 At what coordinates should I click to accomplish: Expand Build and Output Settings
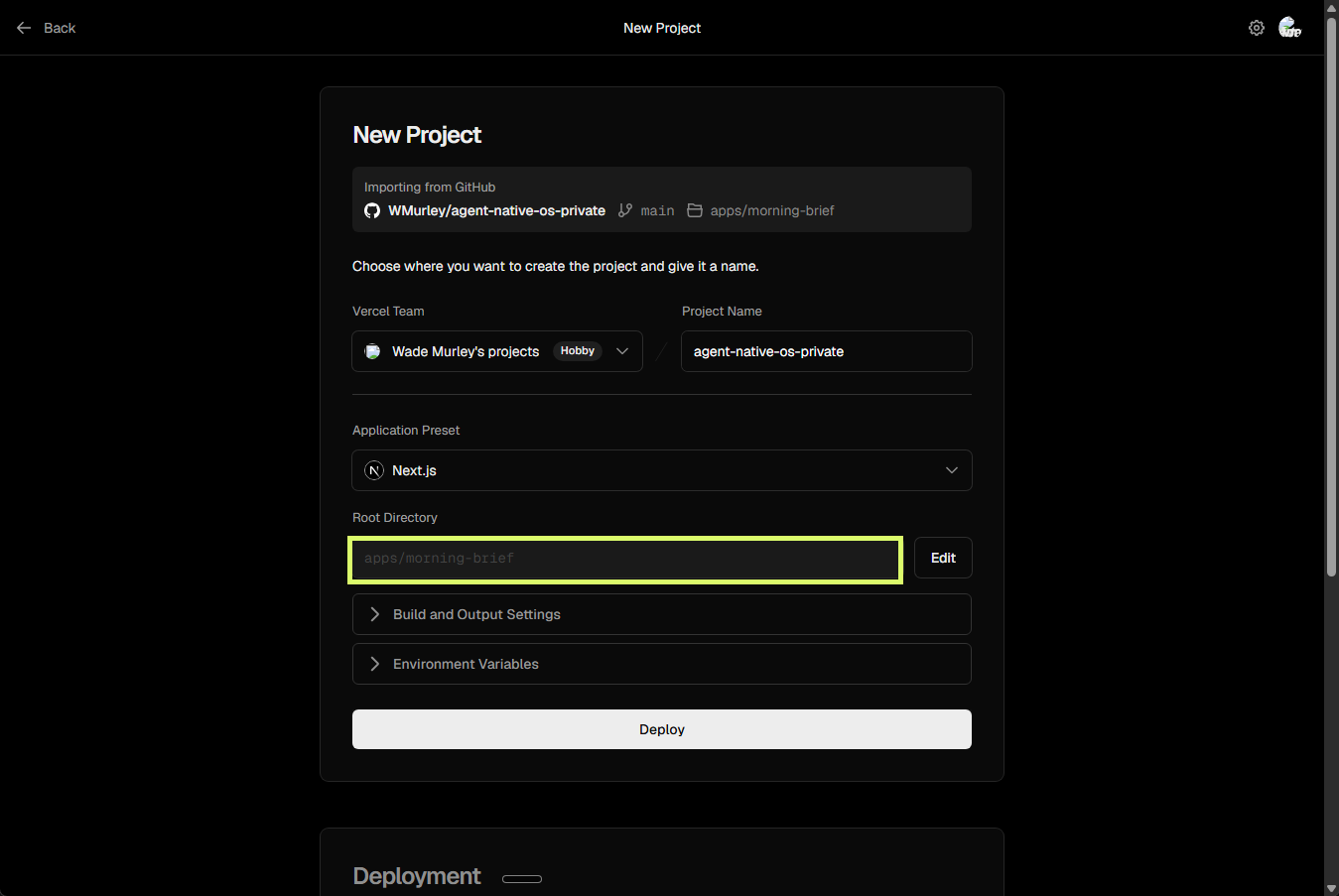(662, 614)
